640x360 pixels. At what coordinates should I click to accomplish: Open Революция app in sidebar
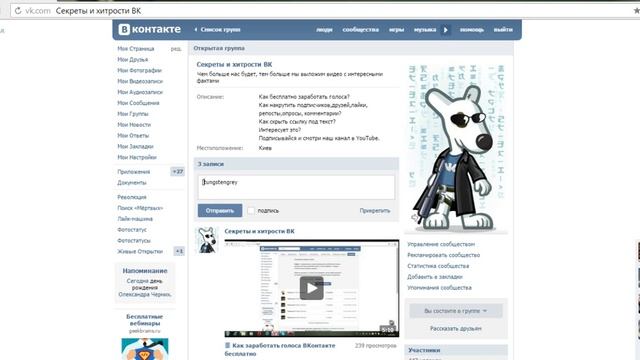pyautogui.click(x=132, y=197)
